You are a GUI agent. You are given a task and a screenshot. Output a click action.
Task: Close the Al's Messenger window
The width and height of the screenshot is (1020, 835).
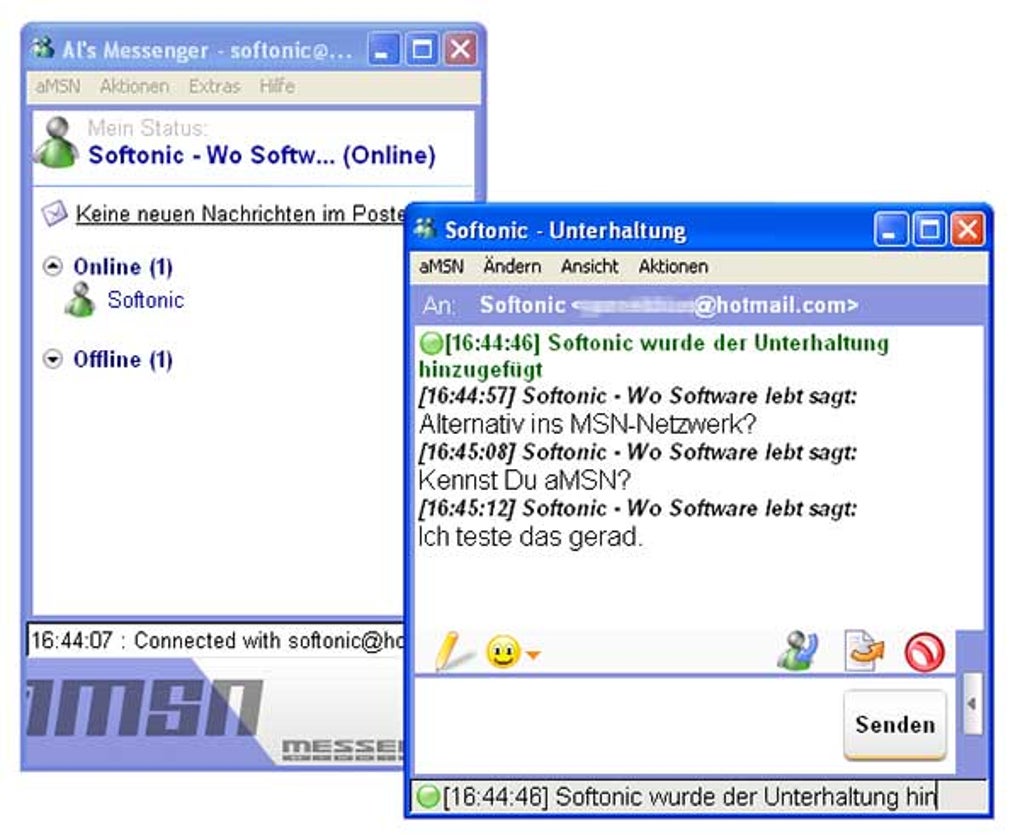pos(461,49)
